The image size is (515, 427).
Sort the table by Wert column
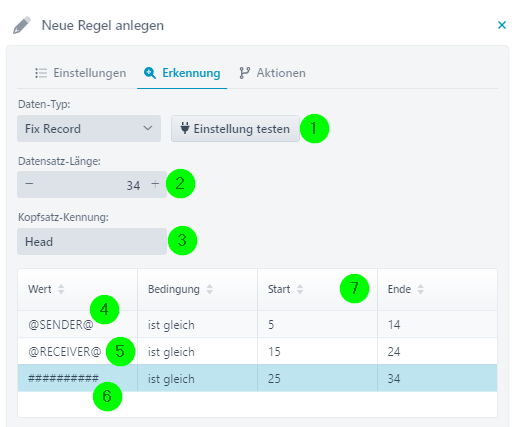point(61,289)
